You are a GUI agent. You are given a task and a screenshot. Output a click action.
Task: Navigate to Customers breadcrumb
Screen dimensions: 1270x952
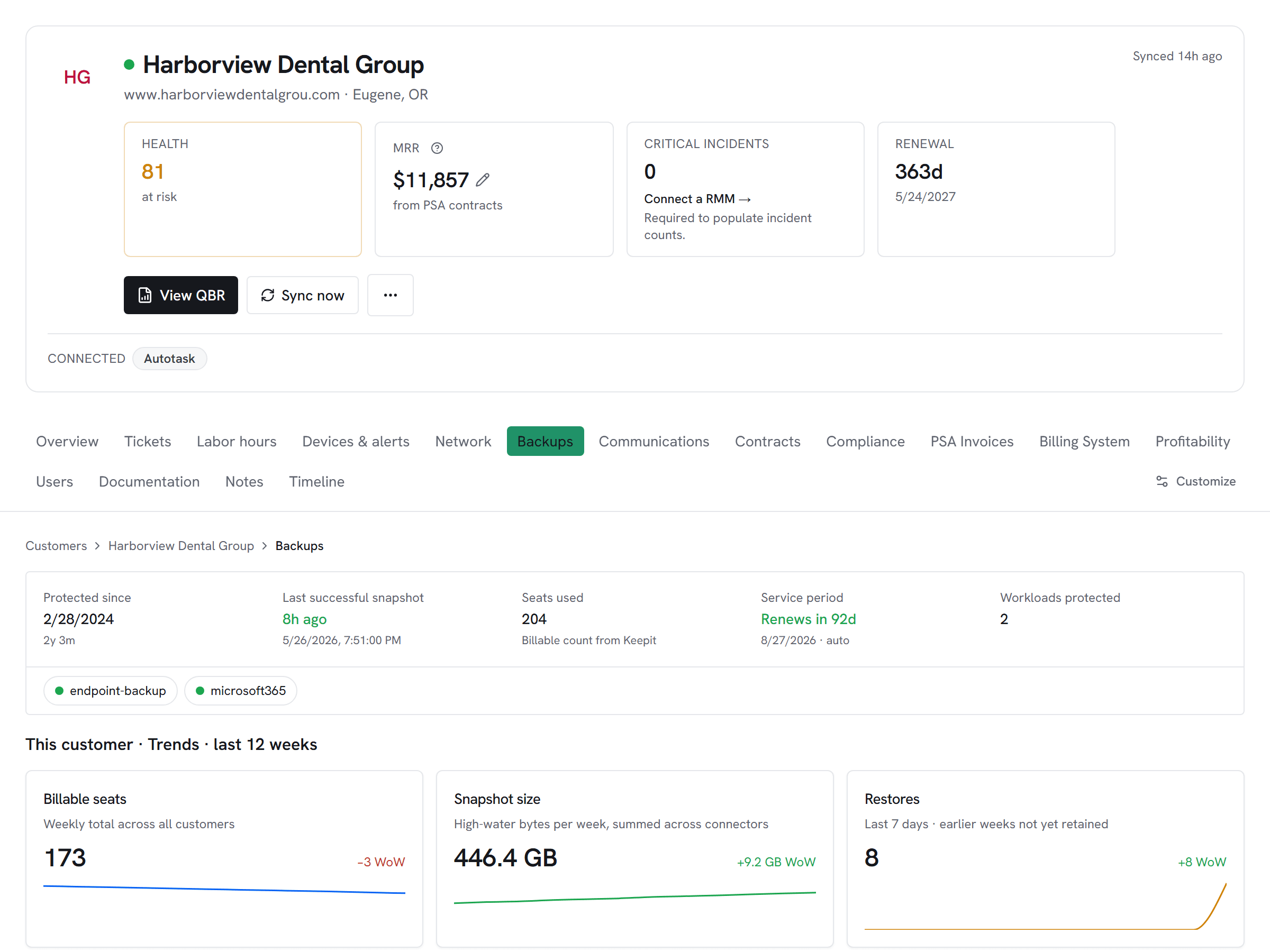(x=56, y=546)
